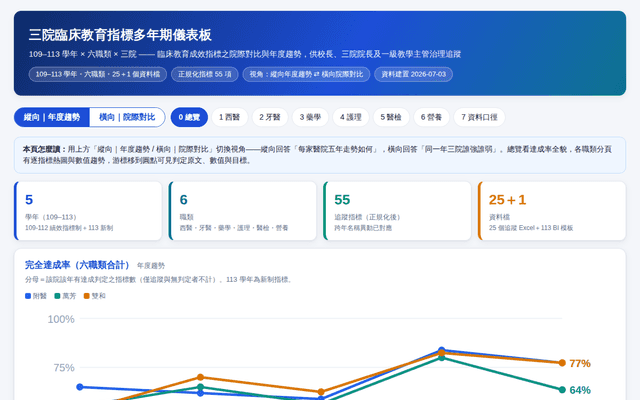Toggle the green 萬芳 legend swatch
The height and width of the screenshot is (400, 640).
(x=58, y=296)
